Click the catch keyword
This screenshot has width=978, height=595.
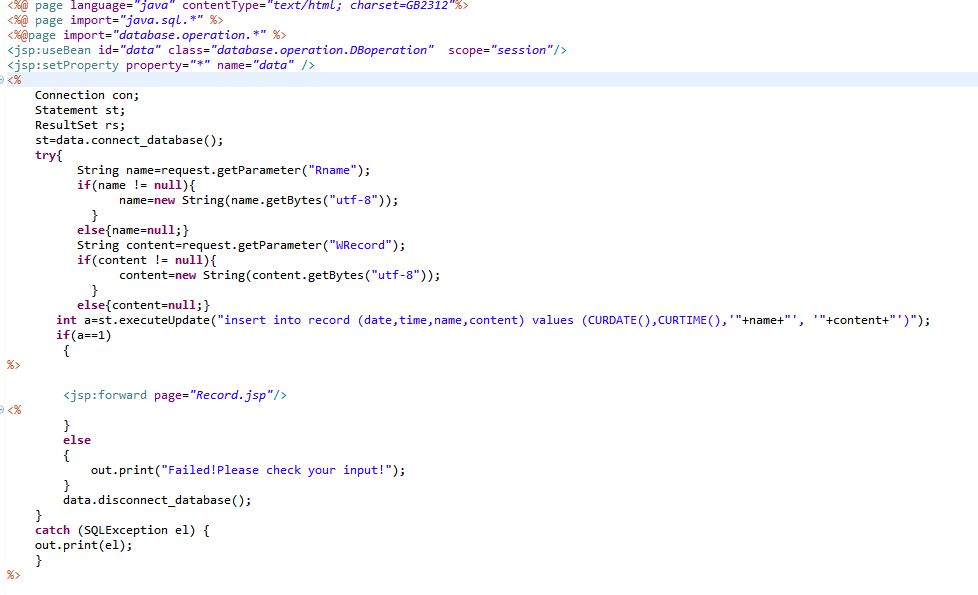tap(52, 530)
